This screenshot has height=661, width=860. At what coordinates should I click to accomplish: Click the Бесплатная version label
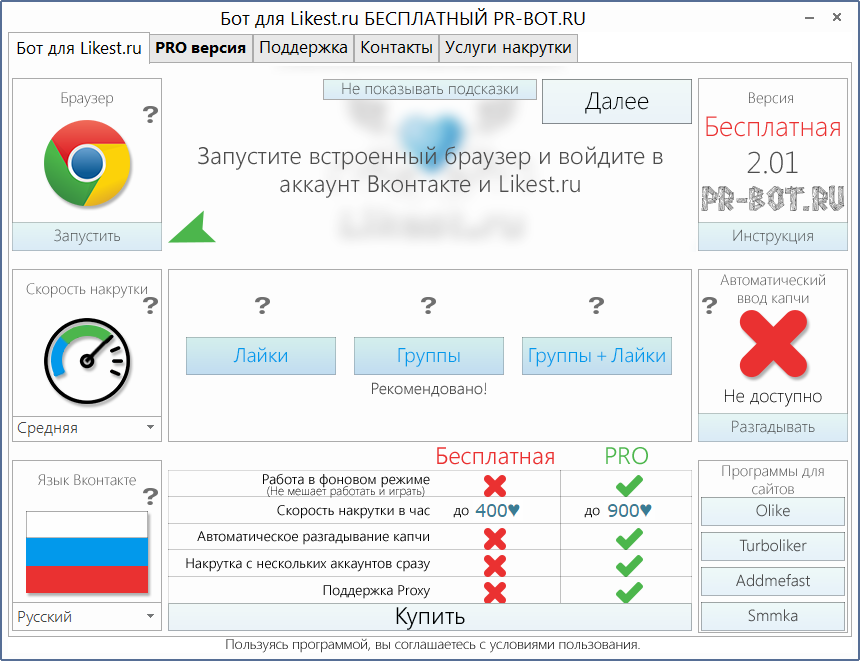(x=773, y=127)
